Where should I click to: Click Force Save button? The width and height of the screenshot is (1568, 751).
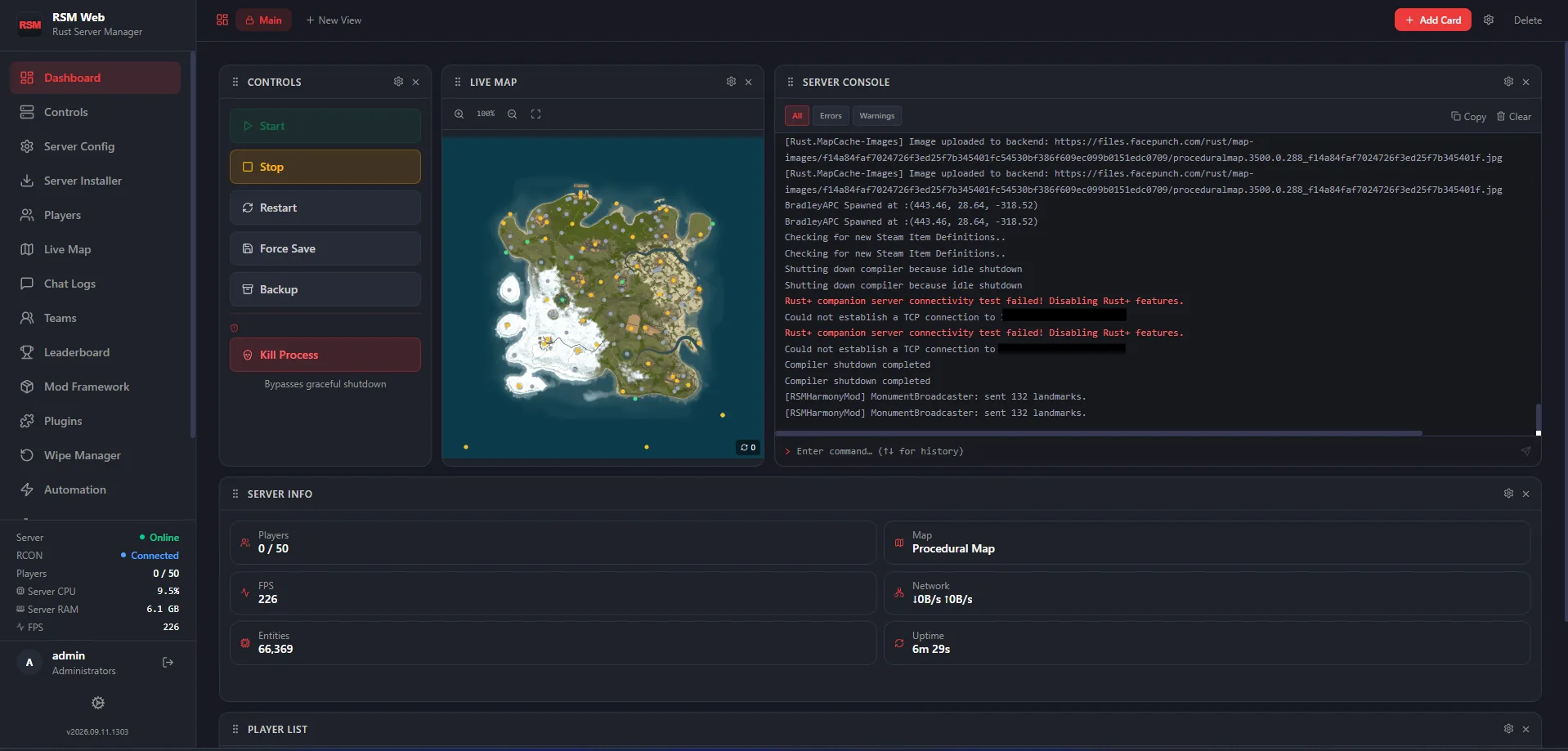[x=325, y=248]
